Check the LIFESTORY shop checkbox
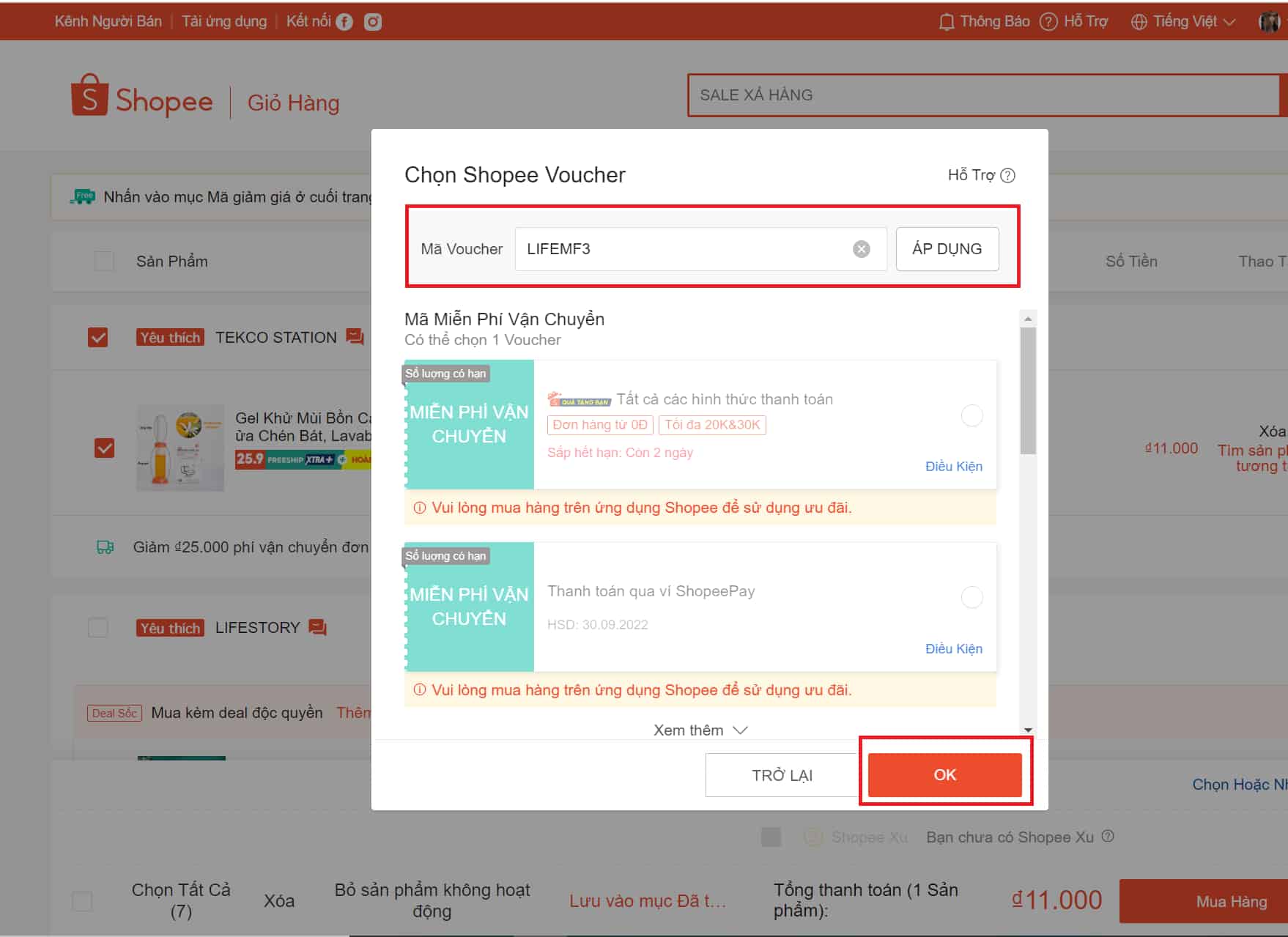This screenshot has width=1288, height=937. point(97,628)
